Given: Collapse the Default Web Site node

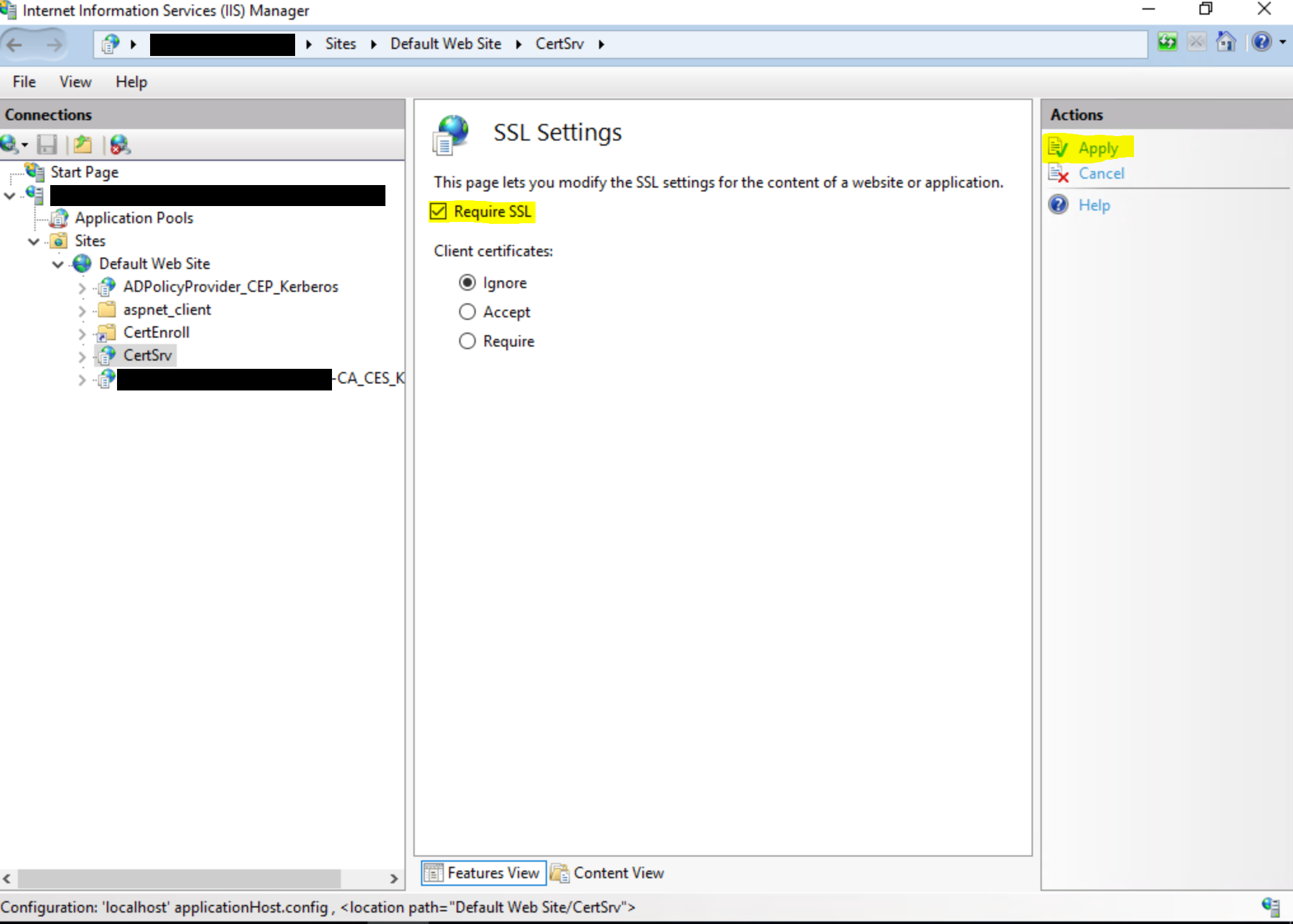Looking at the screenshot, I should point(58,264).
